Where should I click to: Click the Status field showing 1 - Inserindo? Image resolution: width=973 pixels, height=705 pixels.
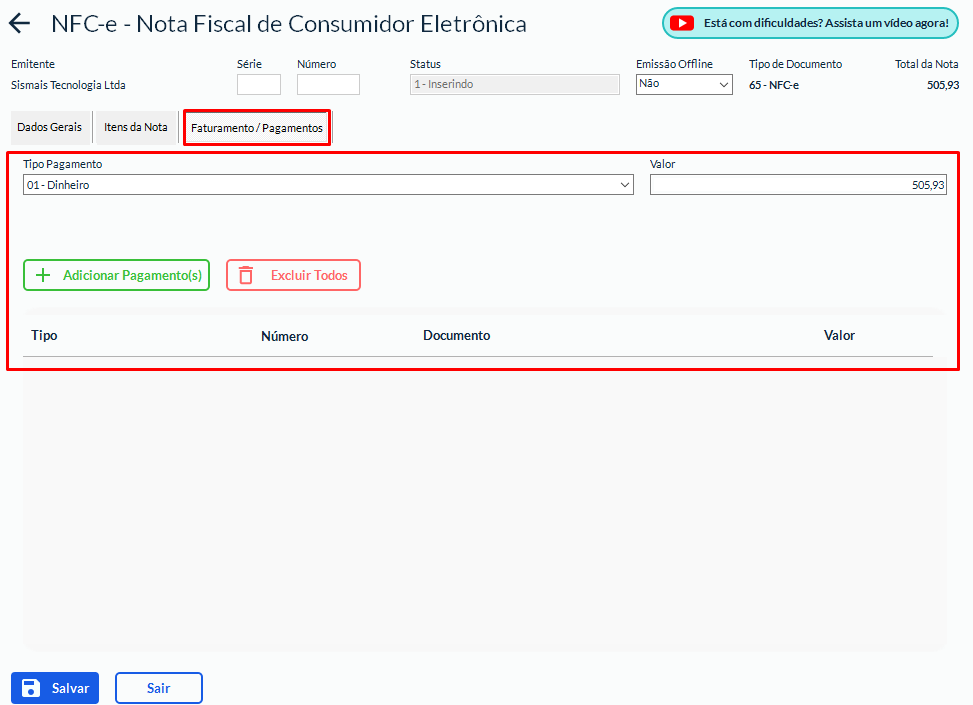(x=515, y=85)
